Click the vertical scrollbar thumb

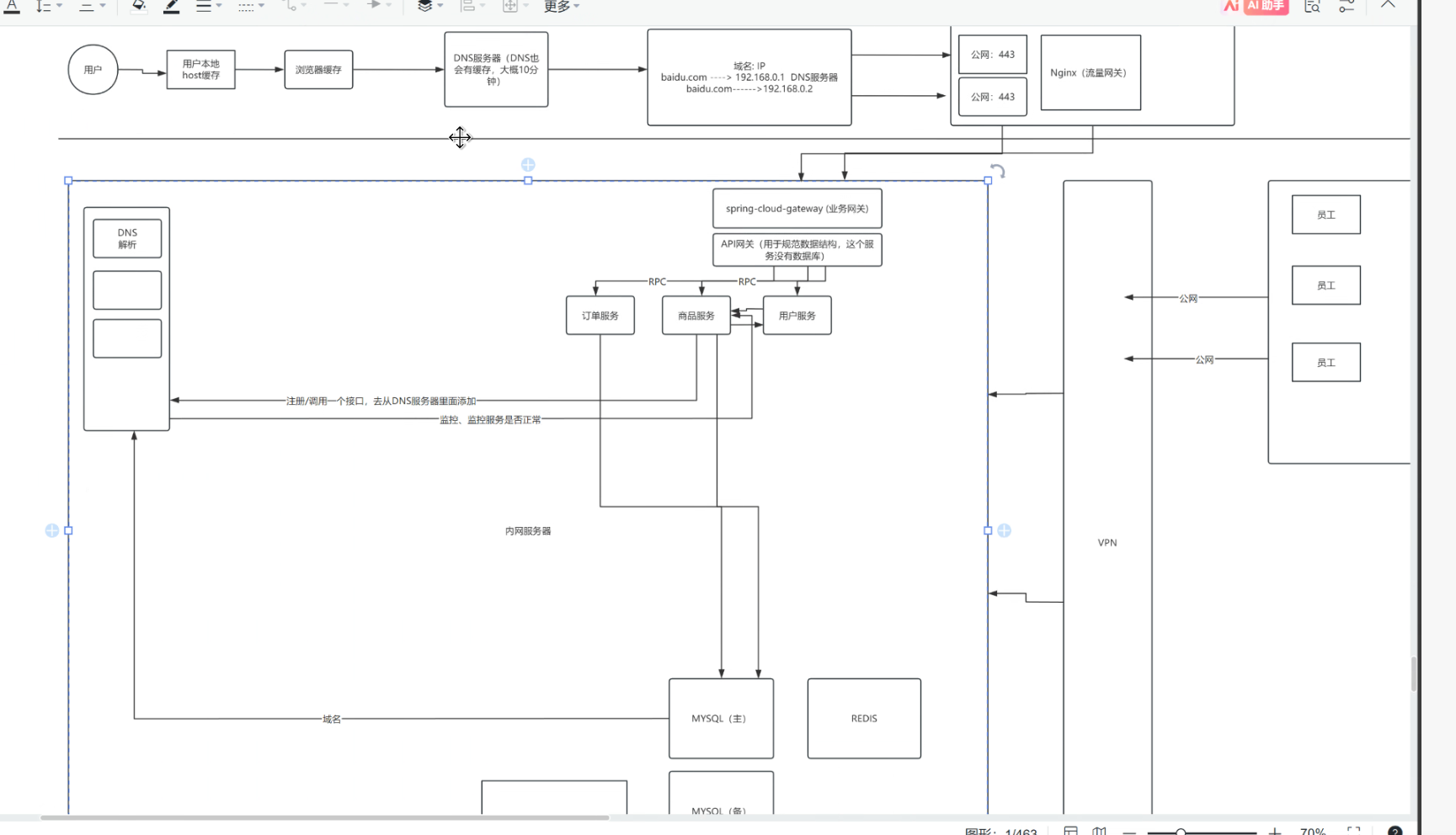(x=1414, y=673)
